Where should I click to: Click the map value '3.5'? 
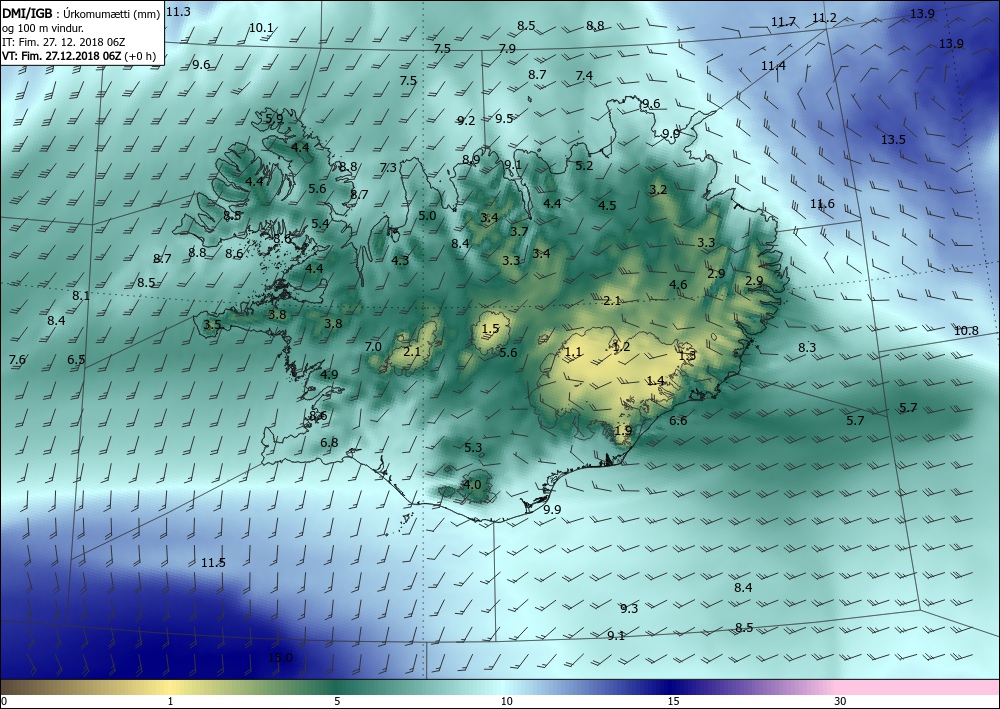point(212,325)
